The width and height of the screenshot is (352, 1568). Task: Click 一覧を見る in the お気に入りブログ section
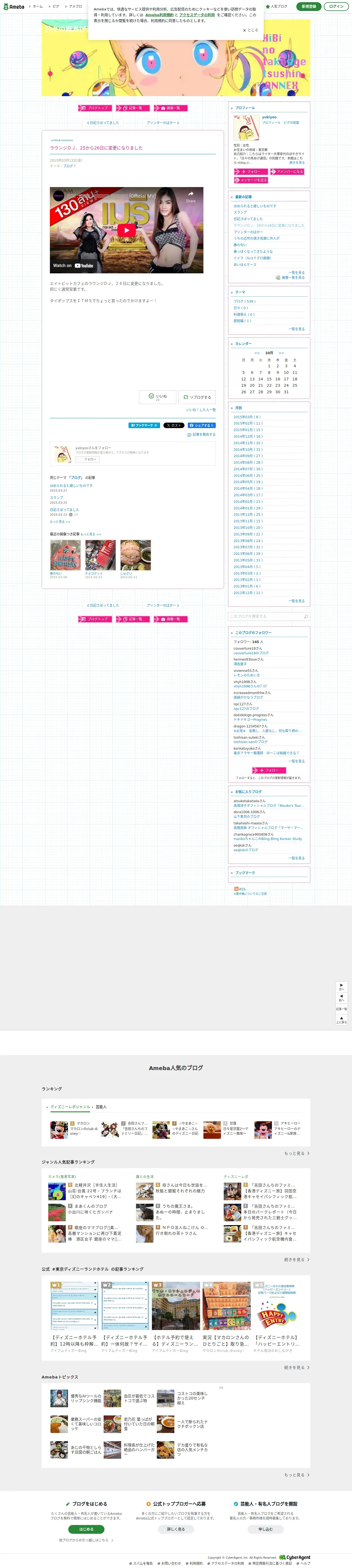(x=297, y=858)
